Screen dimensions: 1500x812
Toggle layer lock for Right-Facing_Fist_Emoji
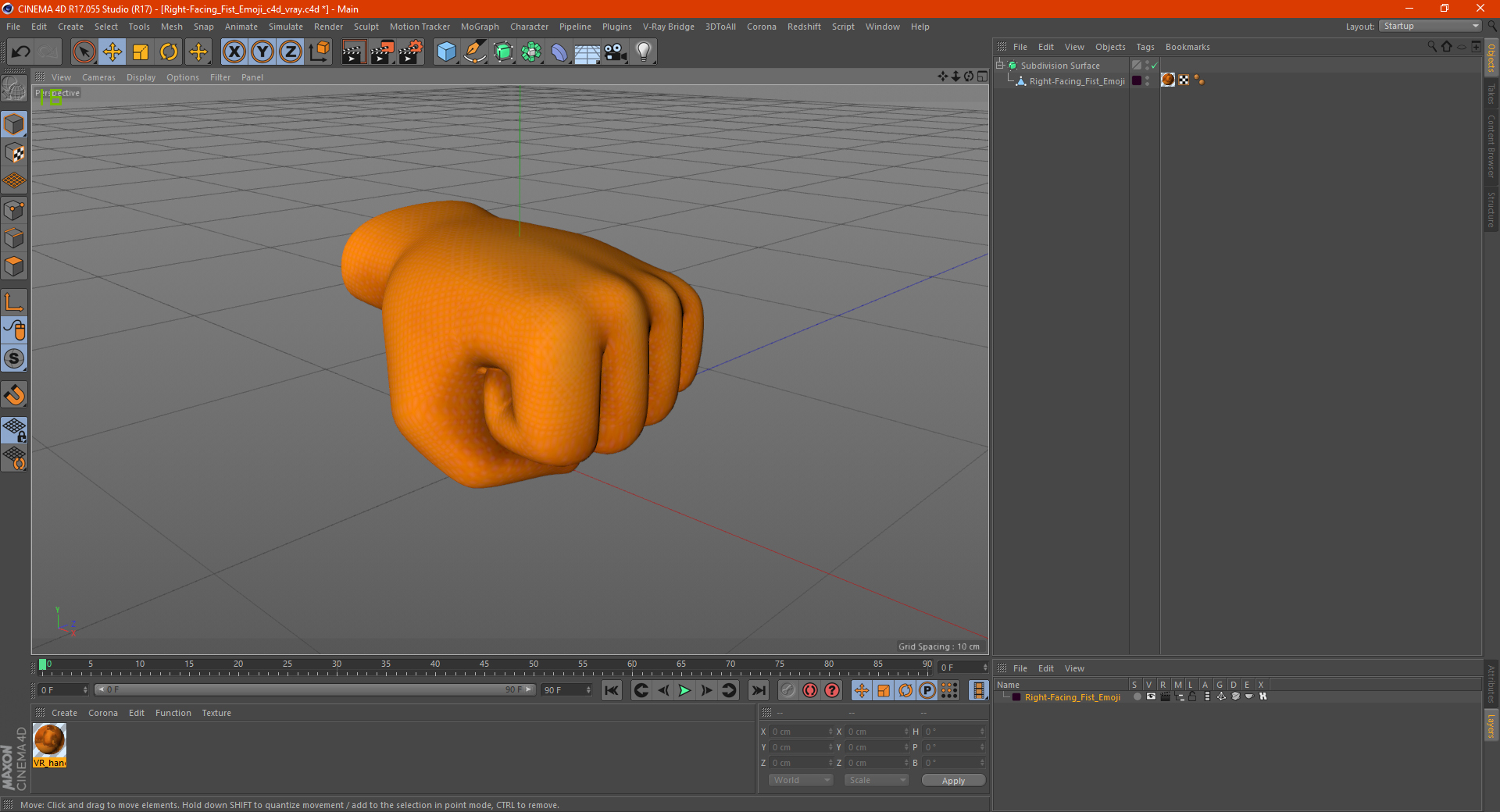pyautogui.click(x=1193, y=696)
